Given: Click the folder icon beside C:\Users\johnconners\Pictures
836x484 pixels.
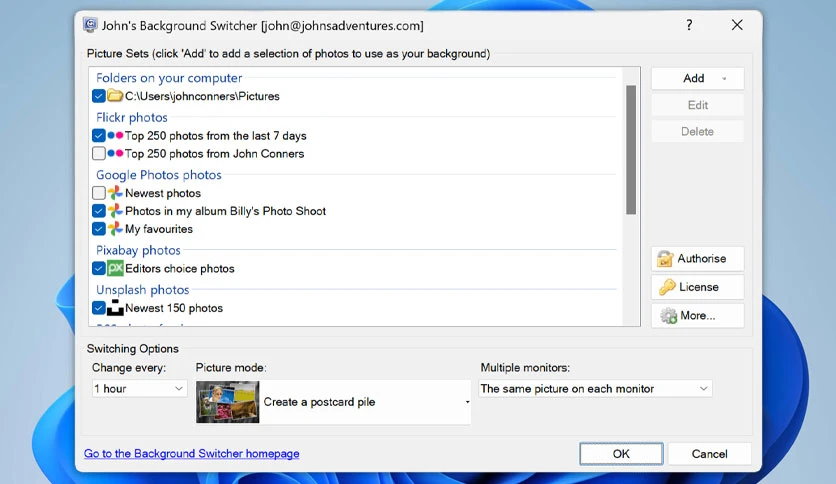Looking at the screenshot, I should pos(115,96).
